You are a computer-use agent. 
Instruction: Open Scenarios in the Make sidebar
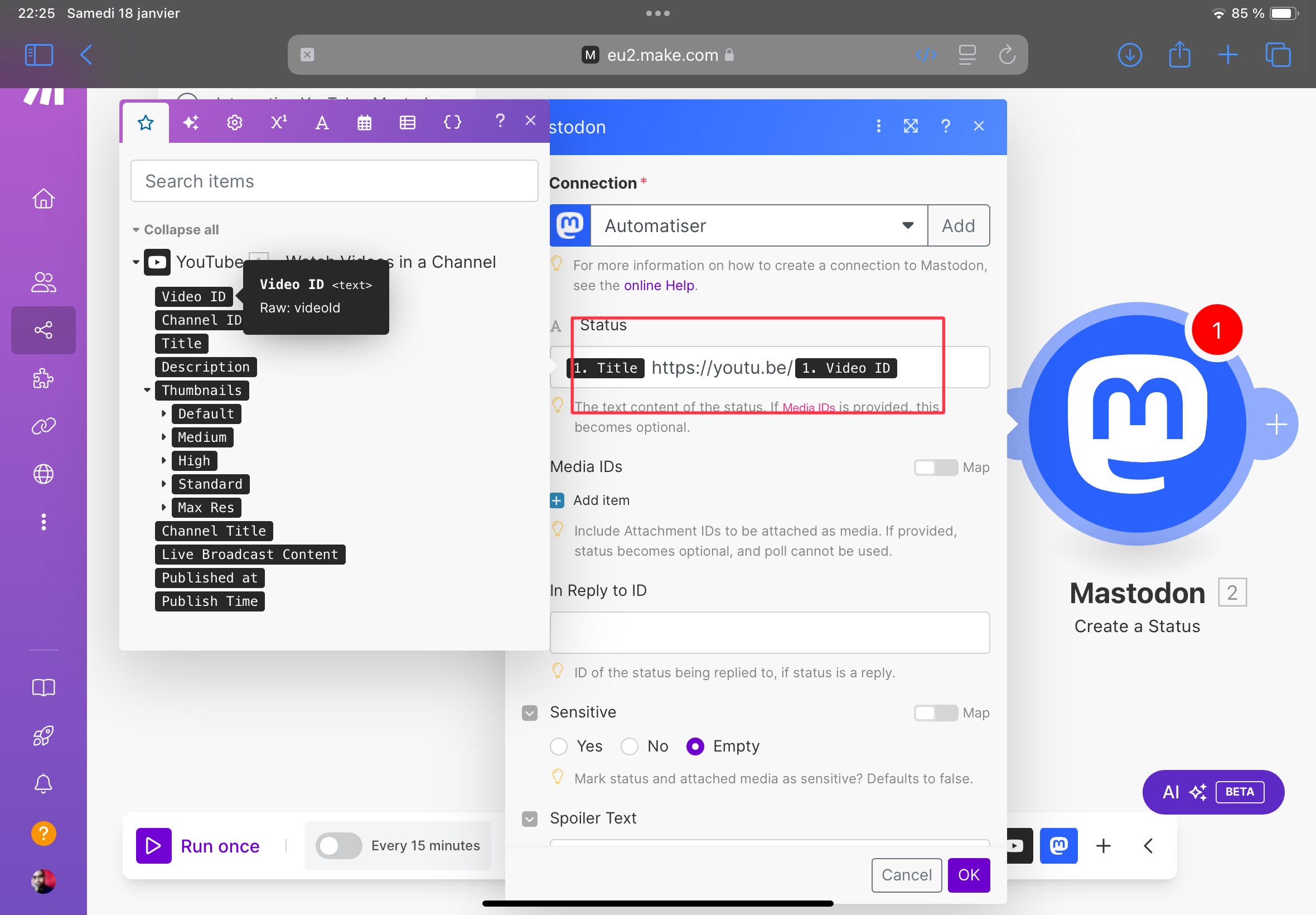(43, 330)
